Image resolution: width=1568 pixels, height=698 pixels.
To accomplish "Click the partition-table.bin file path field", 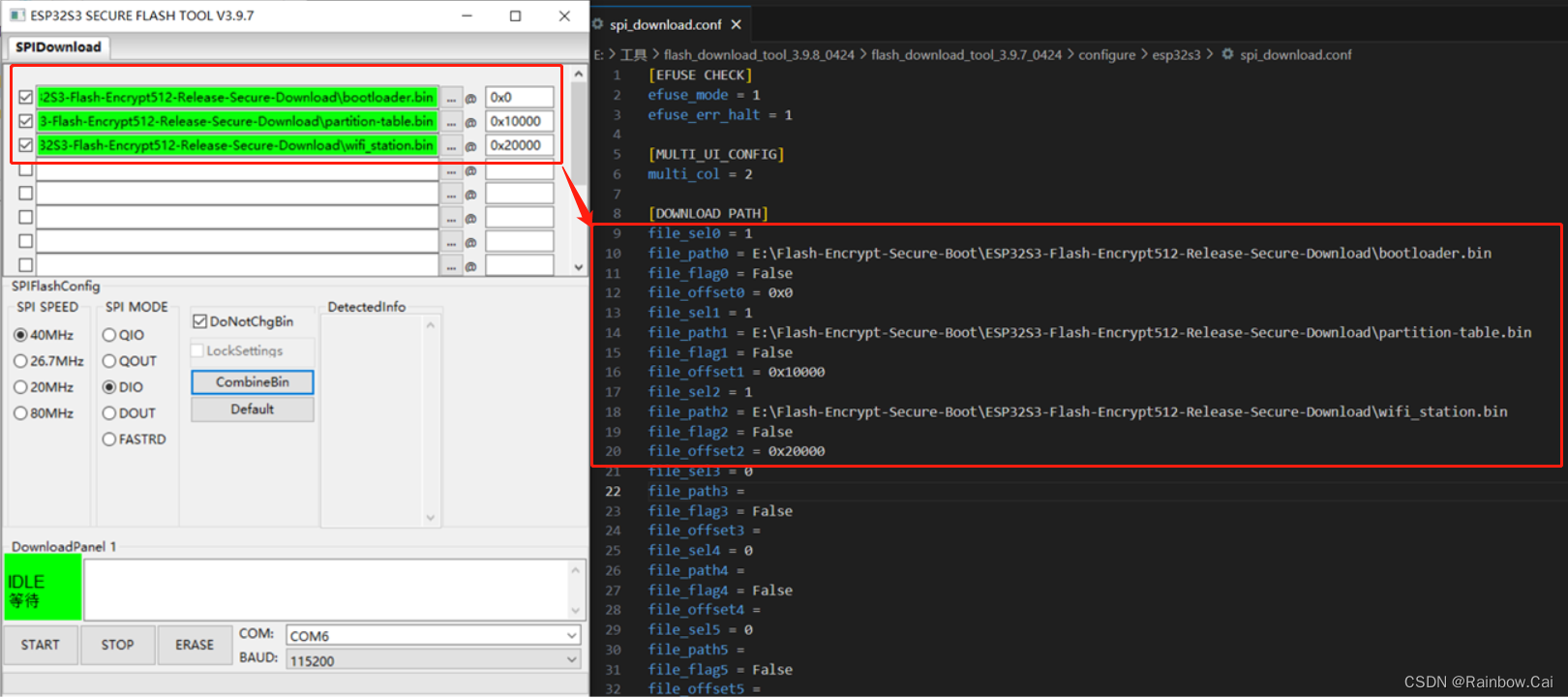I will (237, 122).
